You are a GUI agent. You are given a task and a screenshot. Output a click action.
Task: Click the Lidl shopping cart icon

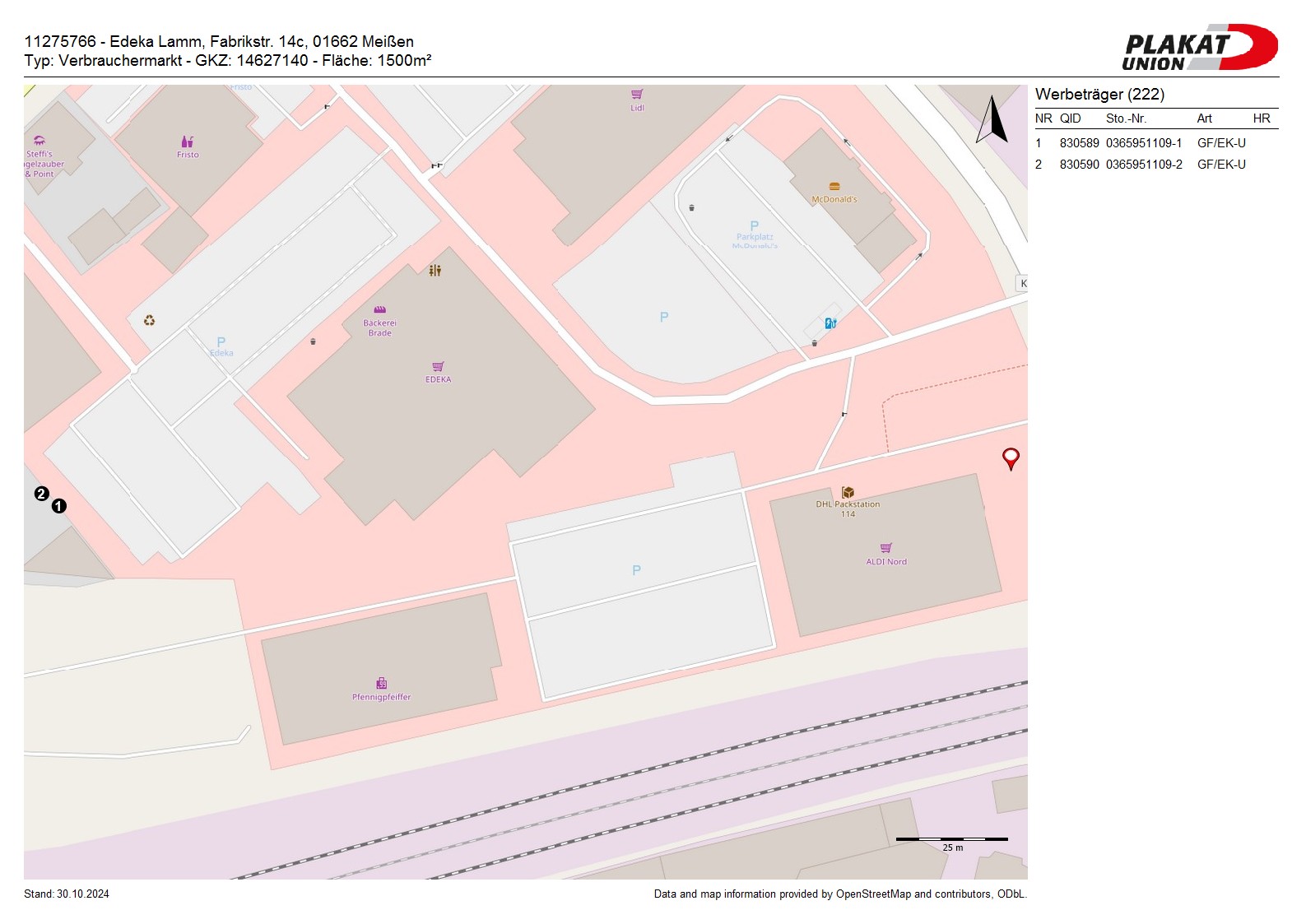[637, 95]
